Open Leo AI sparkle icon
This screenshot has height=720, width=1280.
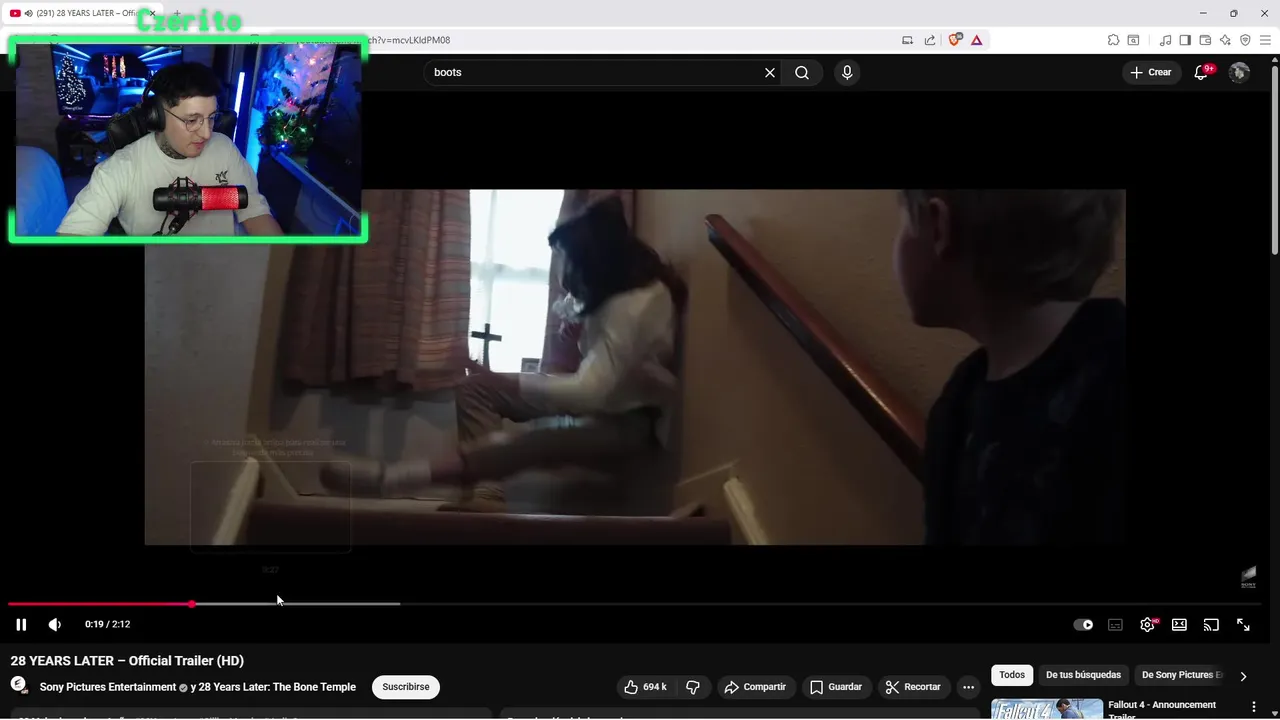[1225, 40]
